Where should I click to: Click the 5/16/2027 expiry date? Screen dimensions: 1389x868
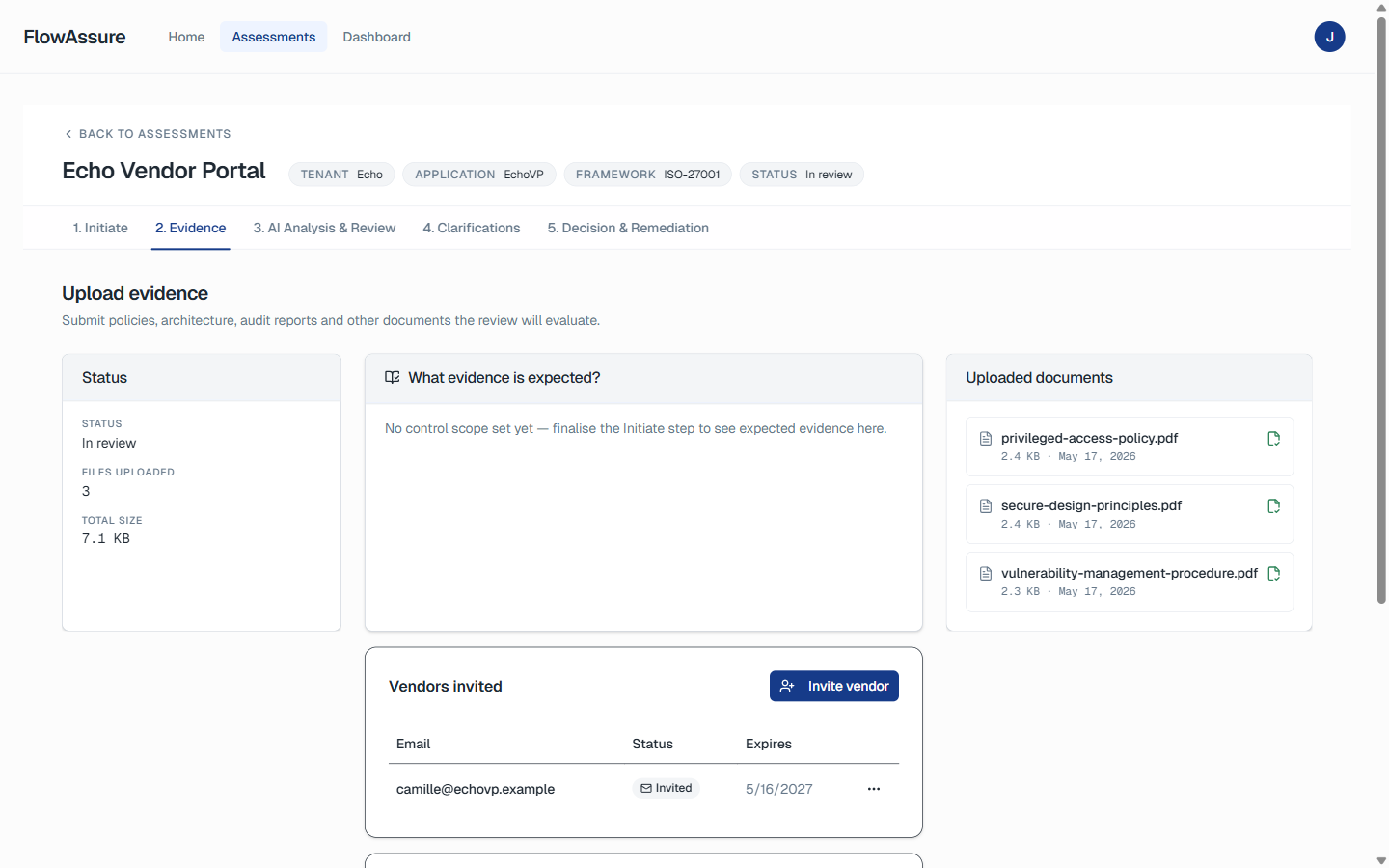coord(779,789)
